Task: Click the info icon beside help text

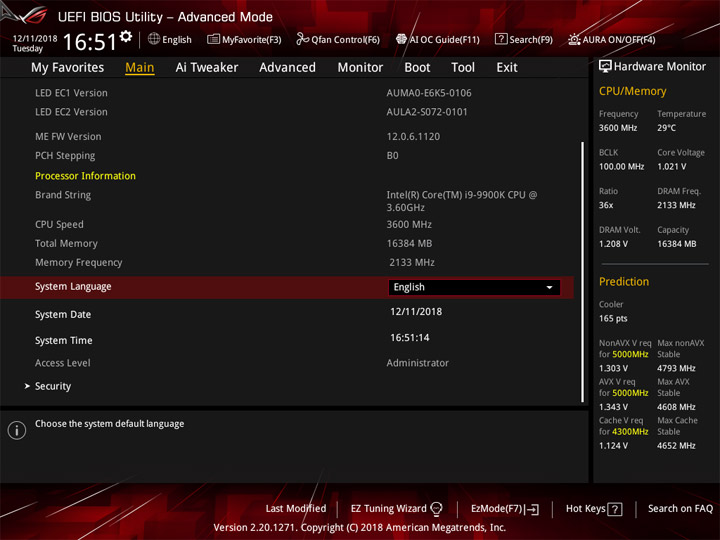Action: [17, 430]
